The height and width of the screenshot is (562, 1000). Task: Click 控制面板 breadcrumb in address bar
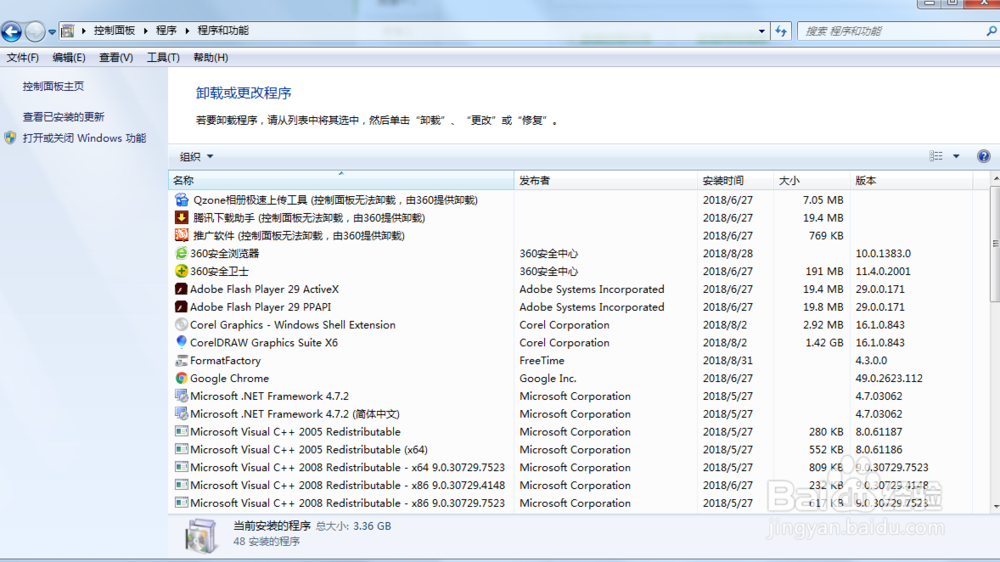click(x=114, y=31)
